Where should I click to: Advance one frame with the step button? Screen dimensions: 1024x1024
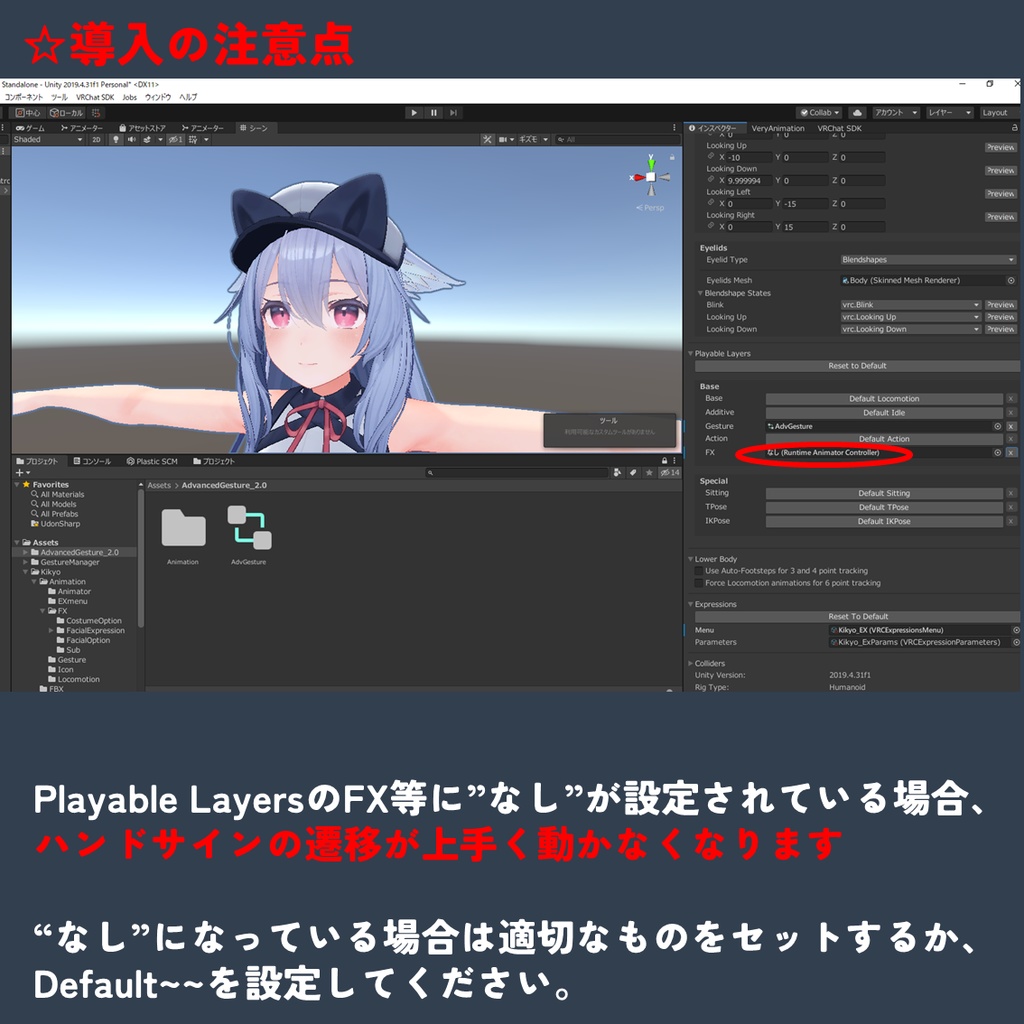(453, 112)
